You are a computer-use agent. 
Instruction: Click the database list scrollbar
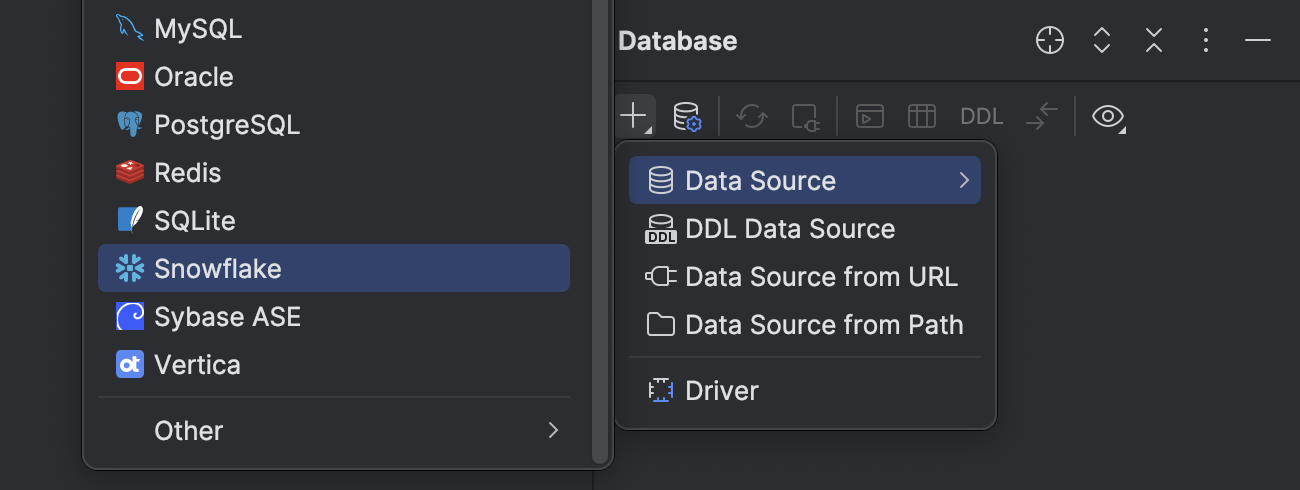point(600,230)
